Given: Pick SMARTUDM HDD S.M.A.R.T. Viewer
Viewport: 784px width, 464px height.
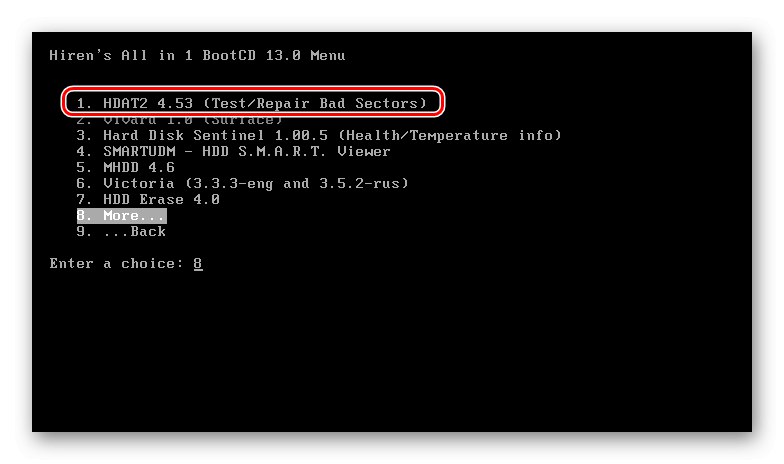Looking at the screenshot, I should (x=233, y=151).
